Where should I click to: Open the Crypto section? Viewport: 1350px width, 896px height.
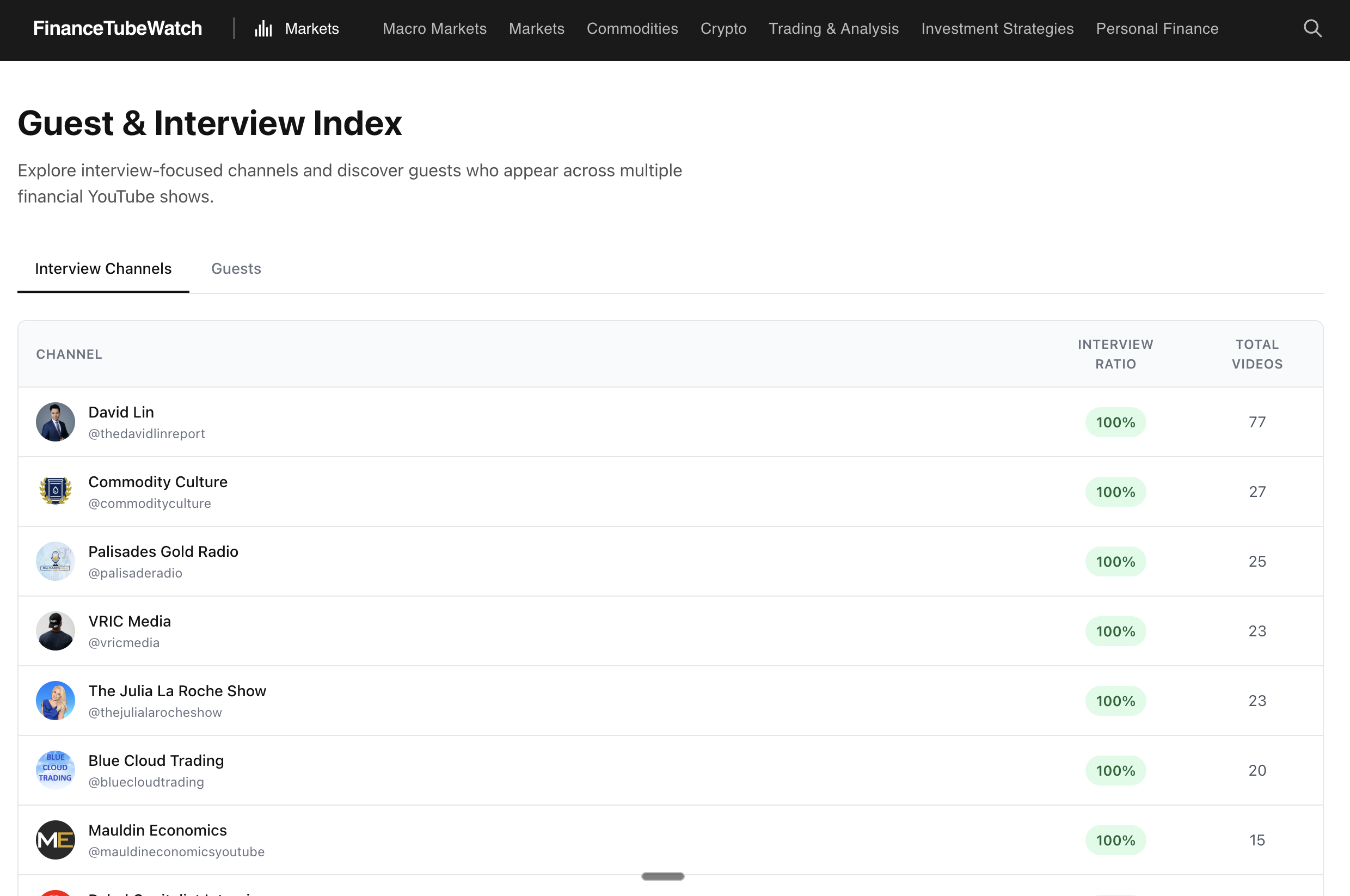tap(723, 28)
